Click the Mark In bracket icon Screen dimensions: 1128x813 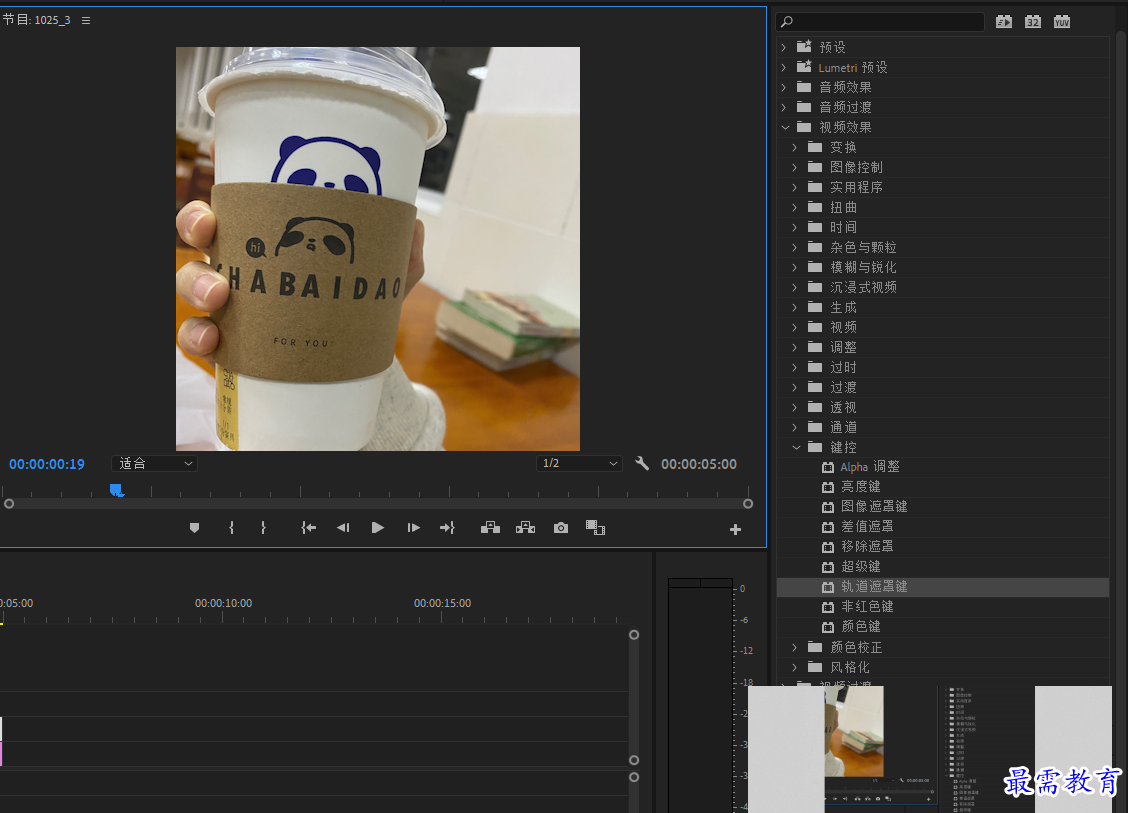(231, 528)
